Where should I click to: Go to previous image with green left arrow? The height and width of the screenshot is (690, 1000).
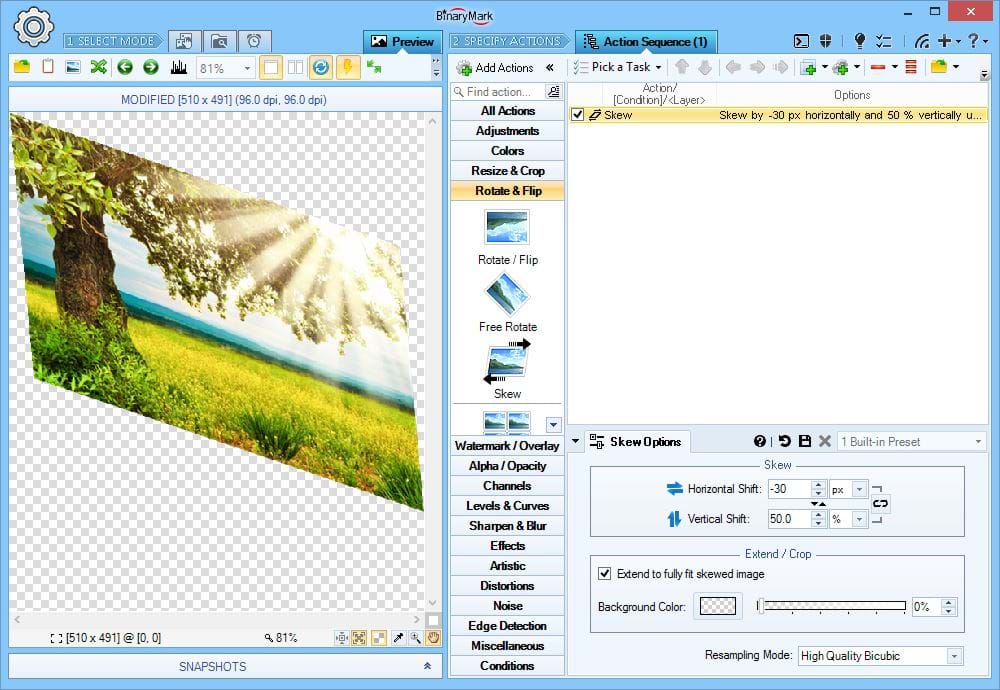[x=125, y=67]
